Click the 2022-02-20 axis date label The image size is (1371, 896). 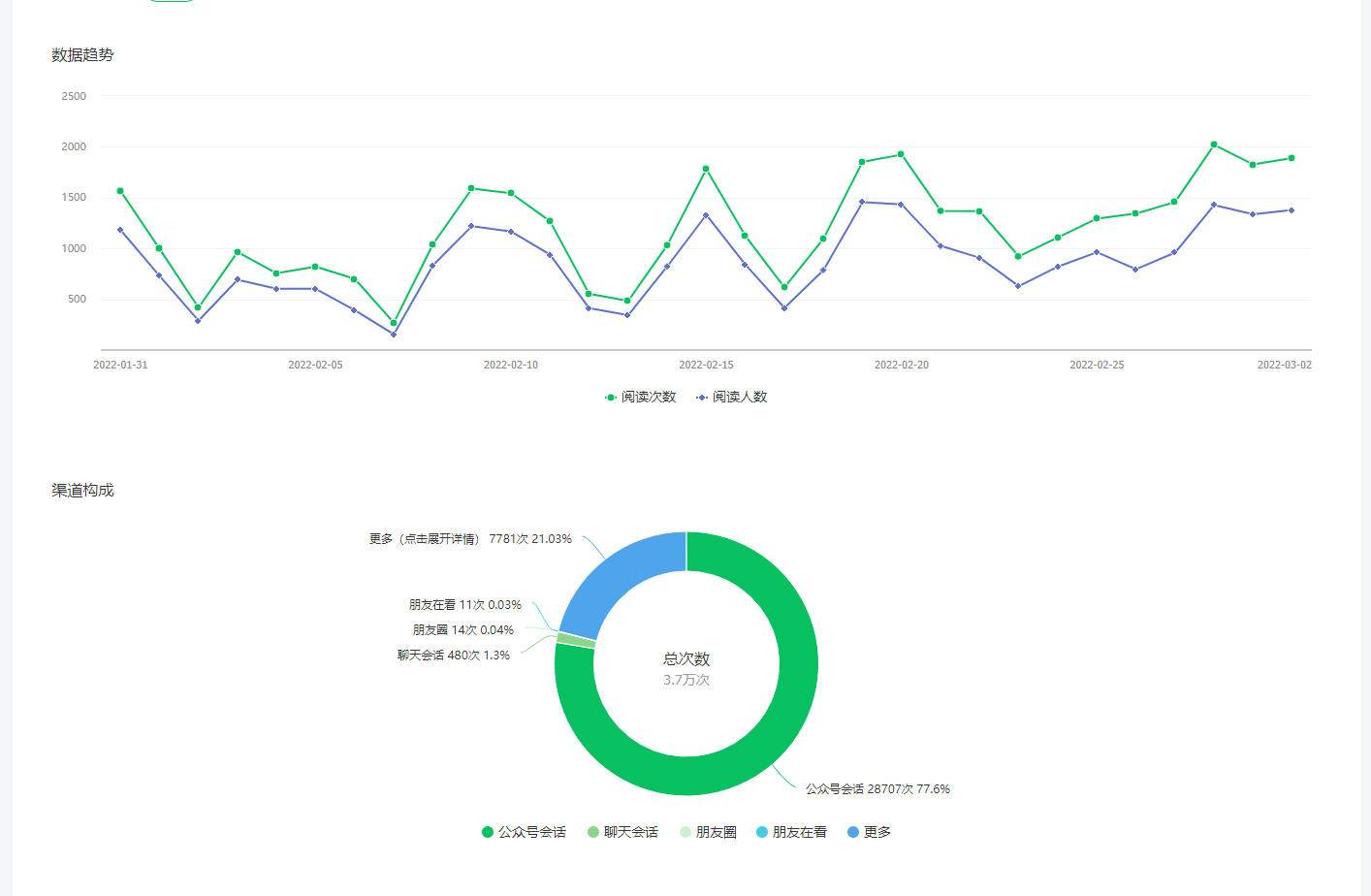[x=902, y=365]
